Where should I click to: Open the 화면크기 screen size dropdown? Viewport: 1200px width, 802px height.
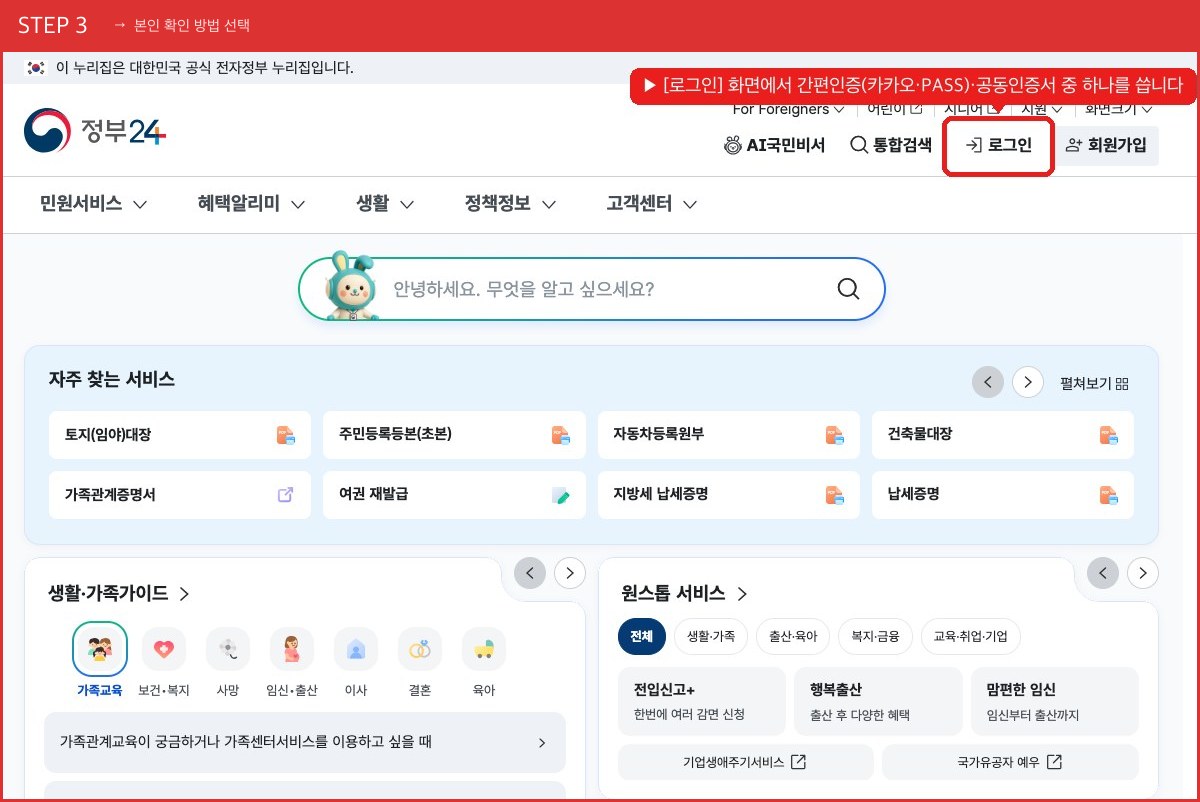point(1119,109)
